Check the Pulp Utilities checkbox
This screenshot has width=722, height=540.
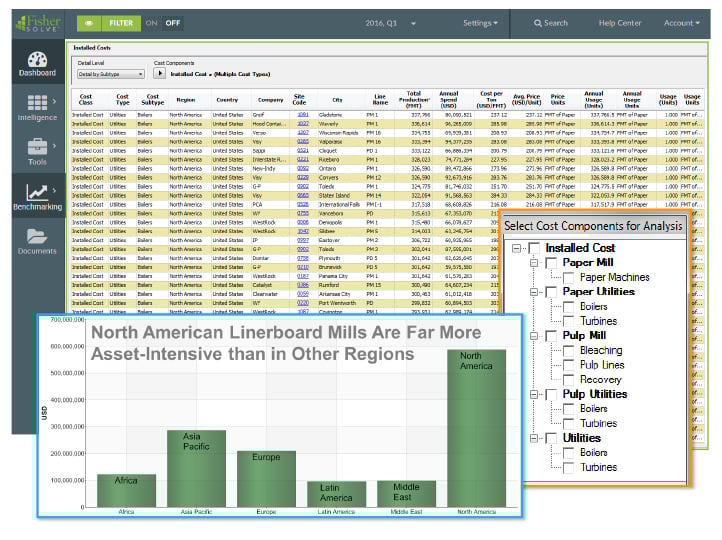point(551,395)
